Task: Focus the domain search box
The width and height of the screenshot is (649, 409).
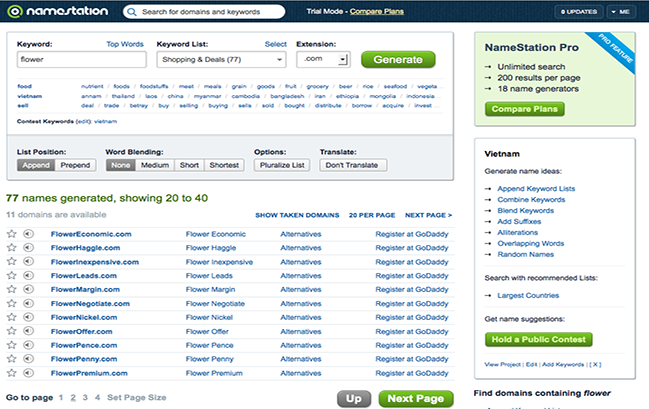Action: pos(204,12)
